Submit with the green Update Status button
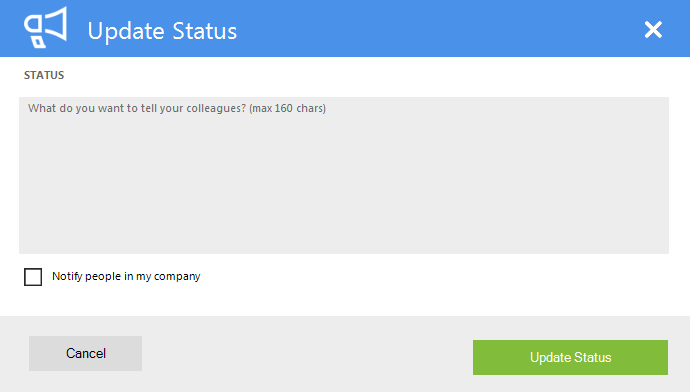The image size is (690, 392). tap(570, 357)
